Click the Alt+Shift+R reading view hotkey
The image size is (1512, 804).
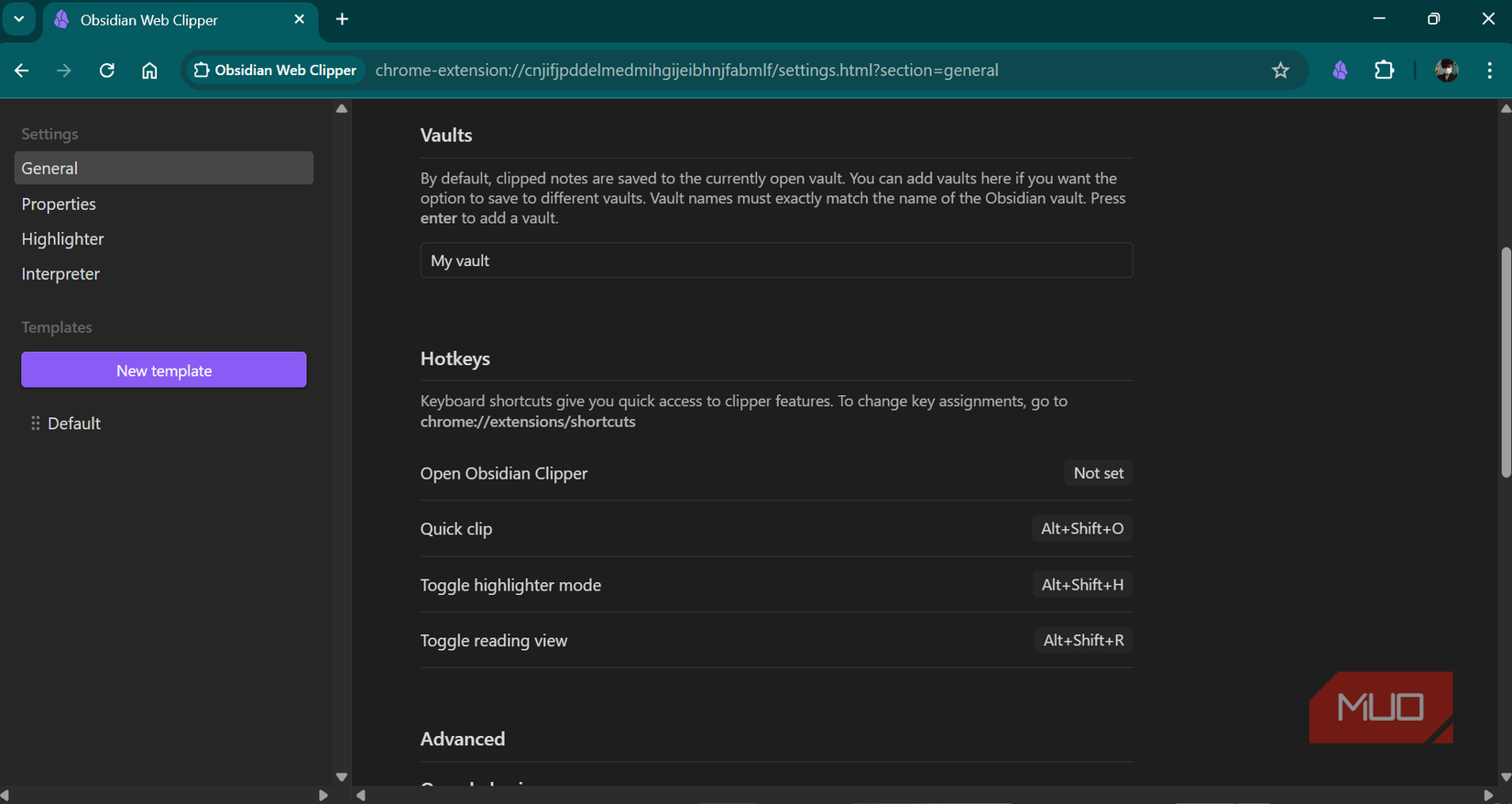click(x=1083, y=641)
